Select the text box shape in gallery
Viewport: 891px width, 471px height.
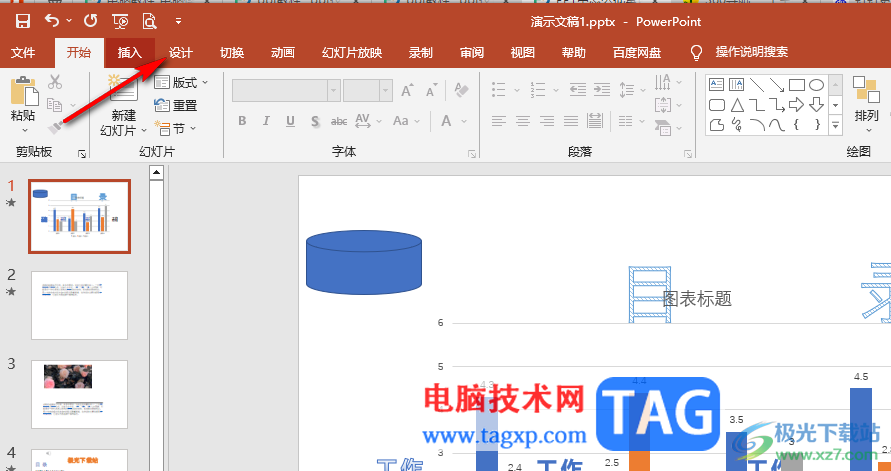pyautogui.click(x=717, y=85)
